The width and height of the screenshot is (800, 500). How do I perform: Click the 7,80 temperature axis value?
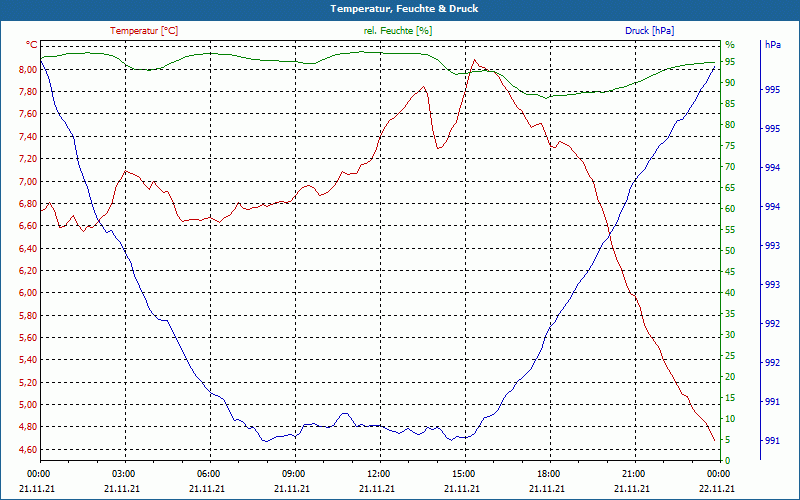(28, 92)
